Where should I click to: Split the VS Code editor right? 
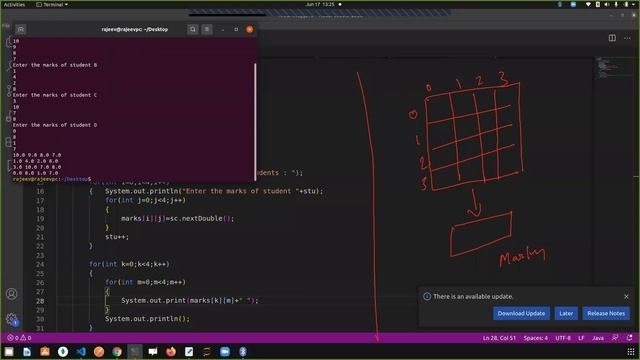point(612,38)
